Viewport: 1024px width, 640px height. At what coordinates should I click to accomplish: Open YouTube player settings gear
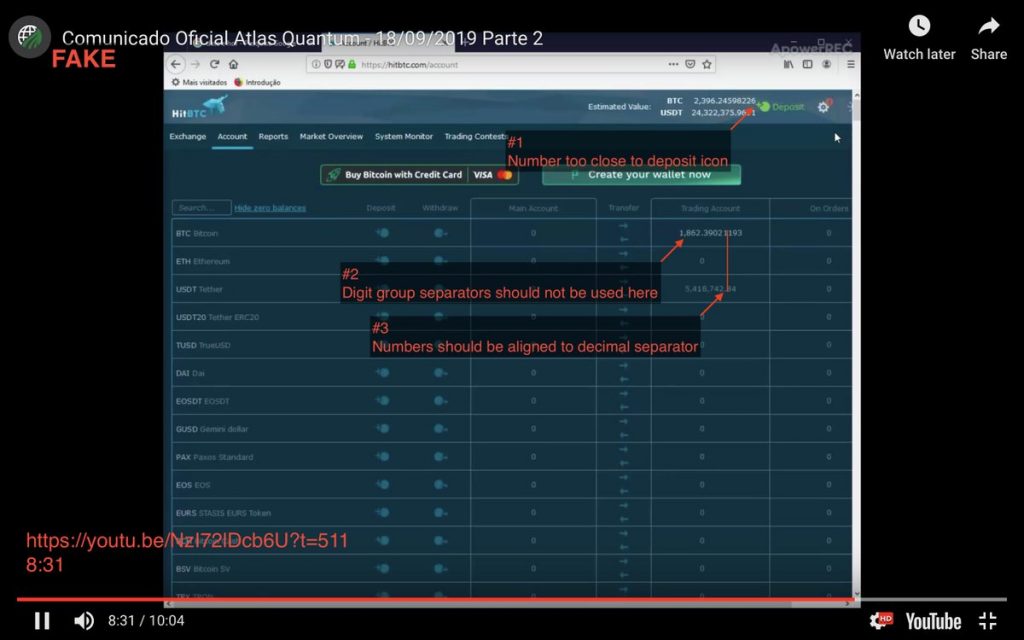(880, 620)
